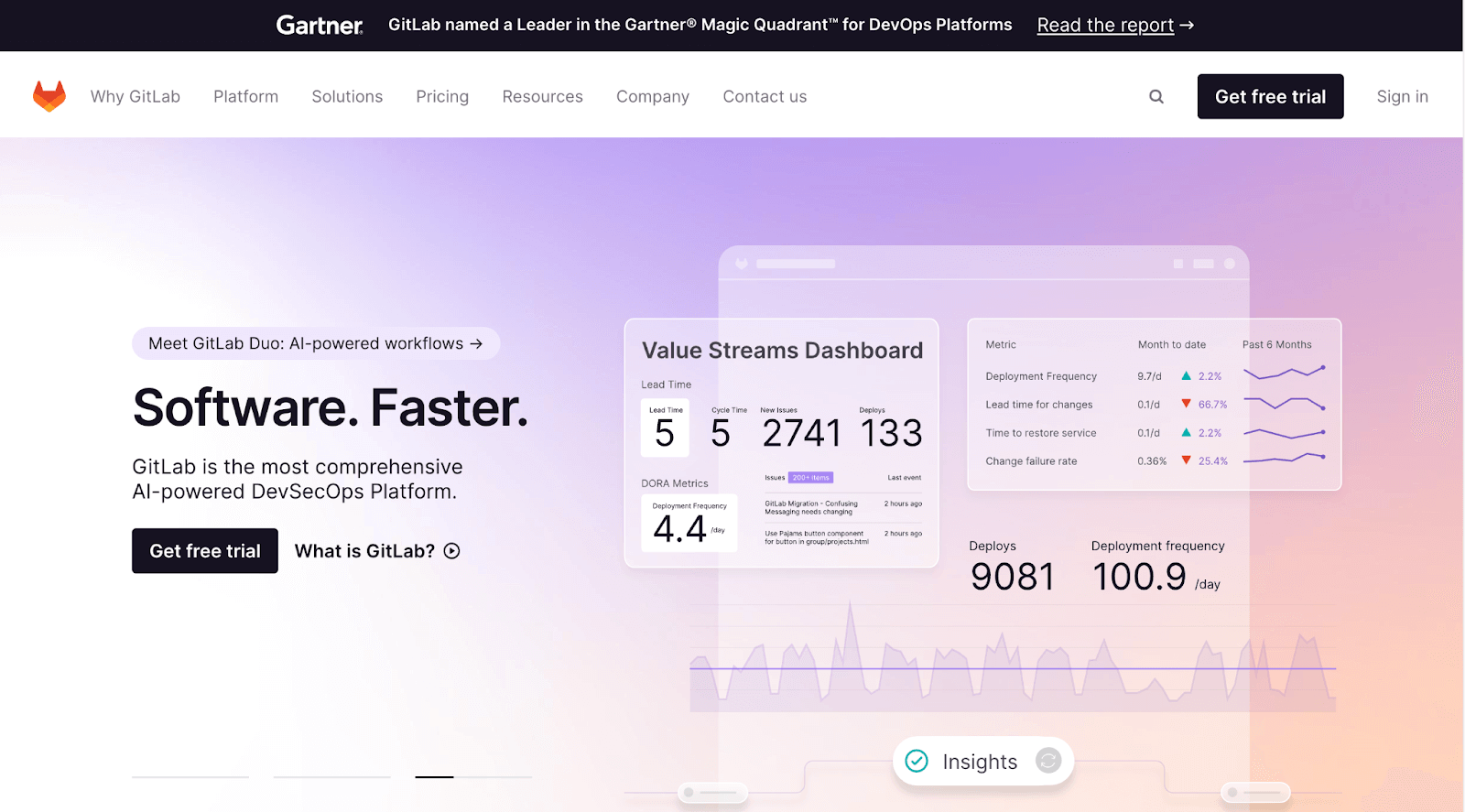Click the Insights pill
Image resolution: width=1465 pixels, height=812 pixels.
pos(983,761)
